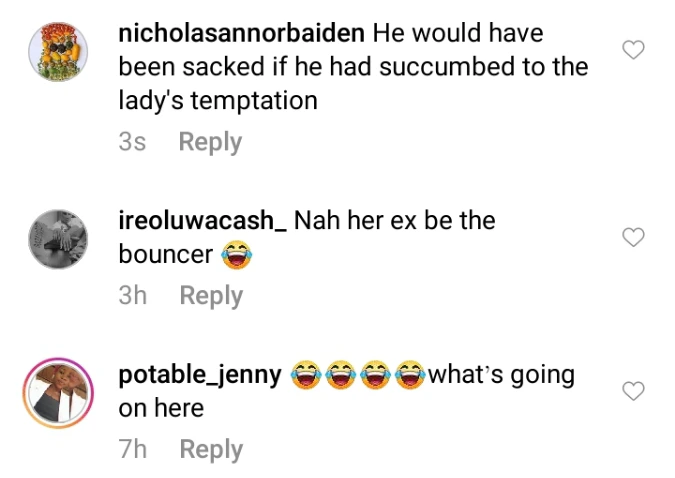View potable_jenny's story from ringed avatar
675x478 pixels.
[58, 393]
